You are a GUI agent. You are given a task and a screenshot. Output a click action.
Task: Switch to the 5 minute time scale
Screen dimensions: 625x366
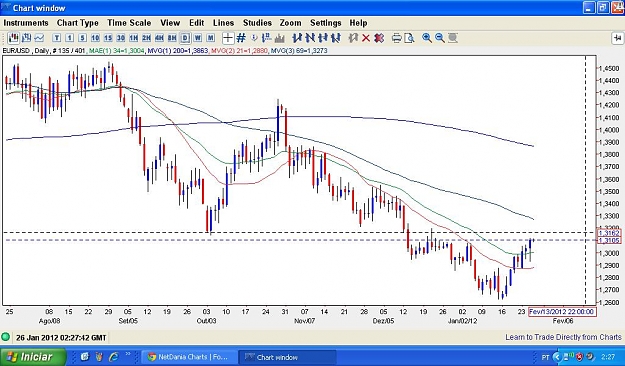click(x=83, y=38)
